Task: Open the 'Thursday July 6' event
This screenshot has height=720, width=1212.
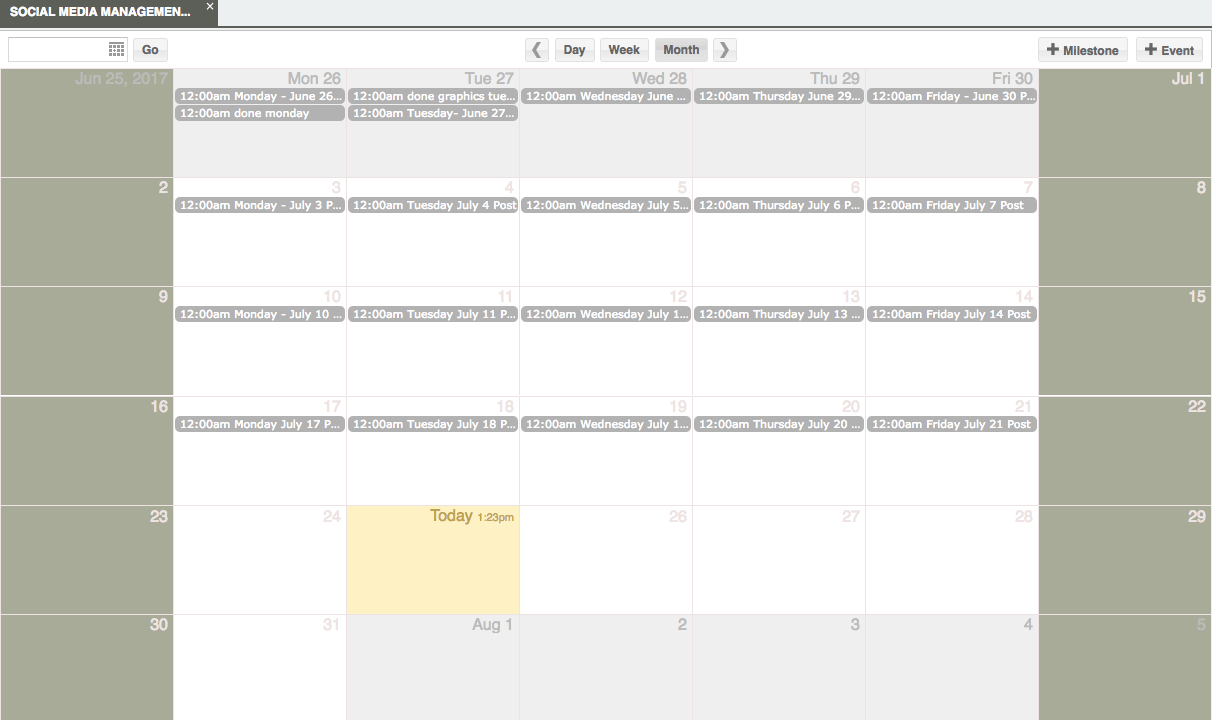Action: [779, 205]
